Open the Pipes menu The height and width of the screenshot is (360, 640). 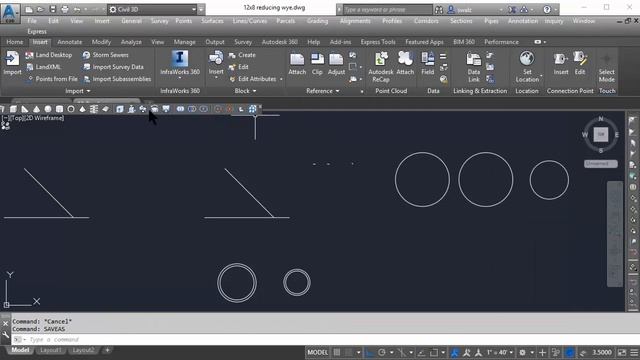(x=491, y=21)
